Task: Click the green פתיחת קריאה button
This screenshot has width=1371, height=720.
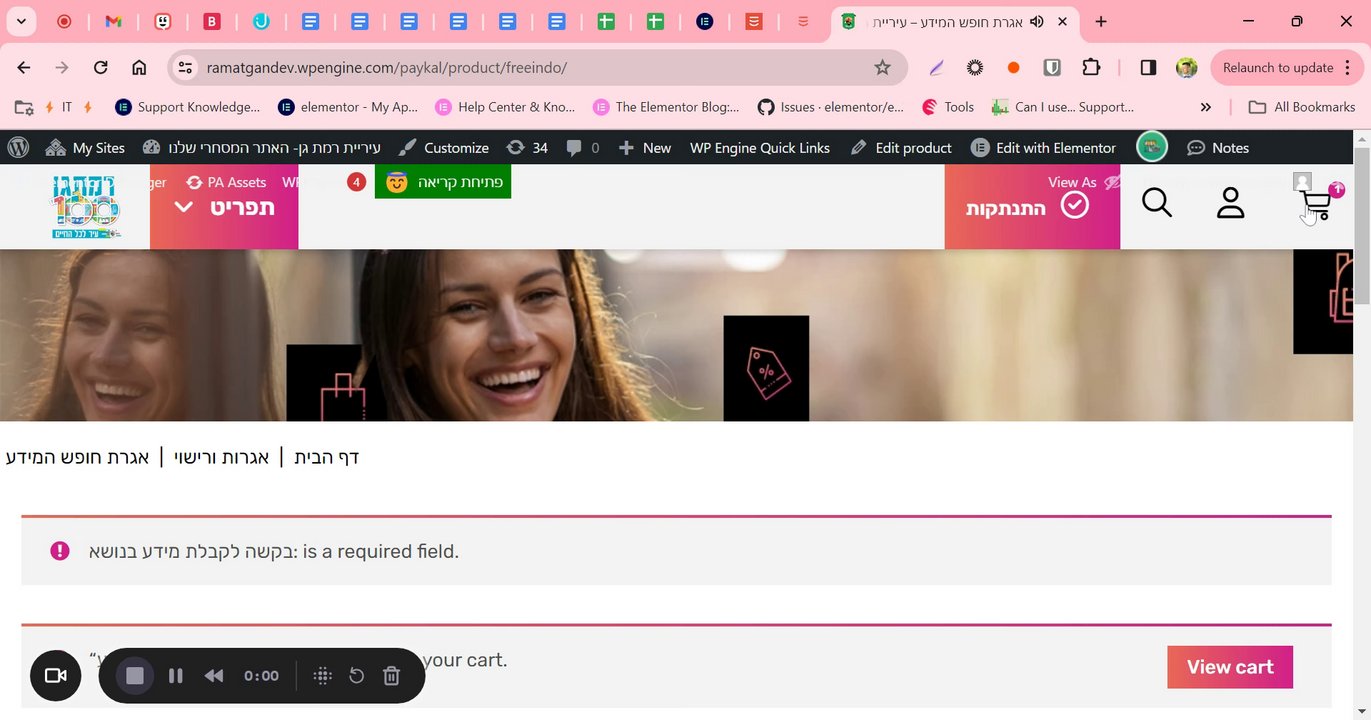Action: coord(443,182)
